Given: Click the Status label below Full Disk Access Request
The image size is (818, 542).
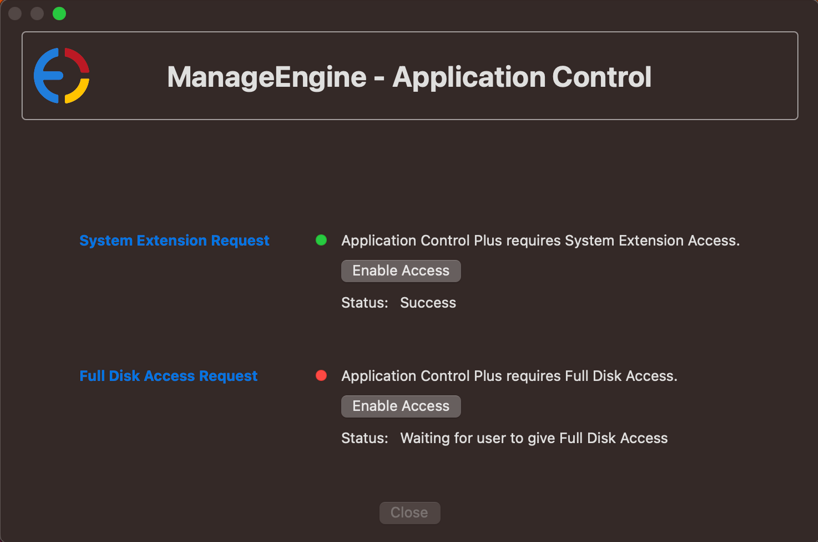Looking at the screenshot, I should tap(364, 438).
